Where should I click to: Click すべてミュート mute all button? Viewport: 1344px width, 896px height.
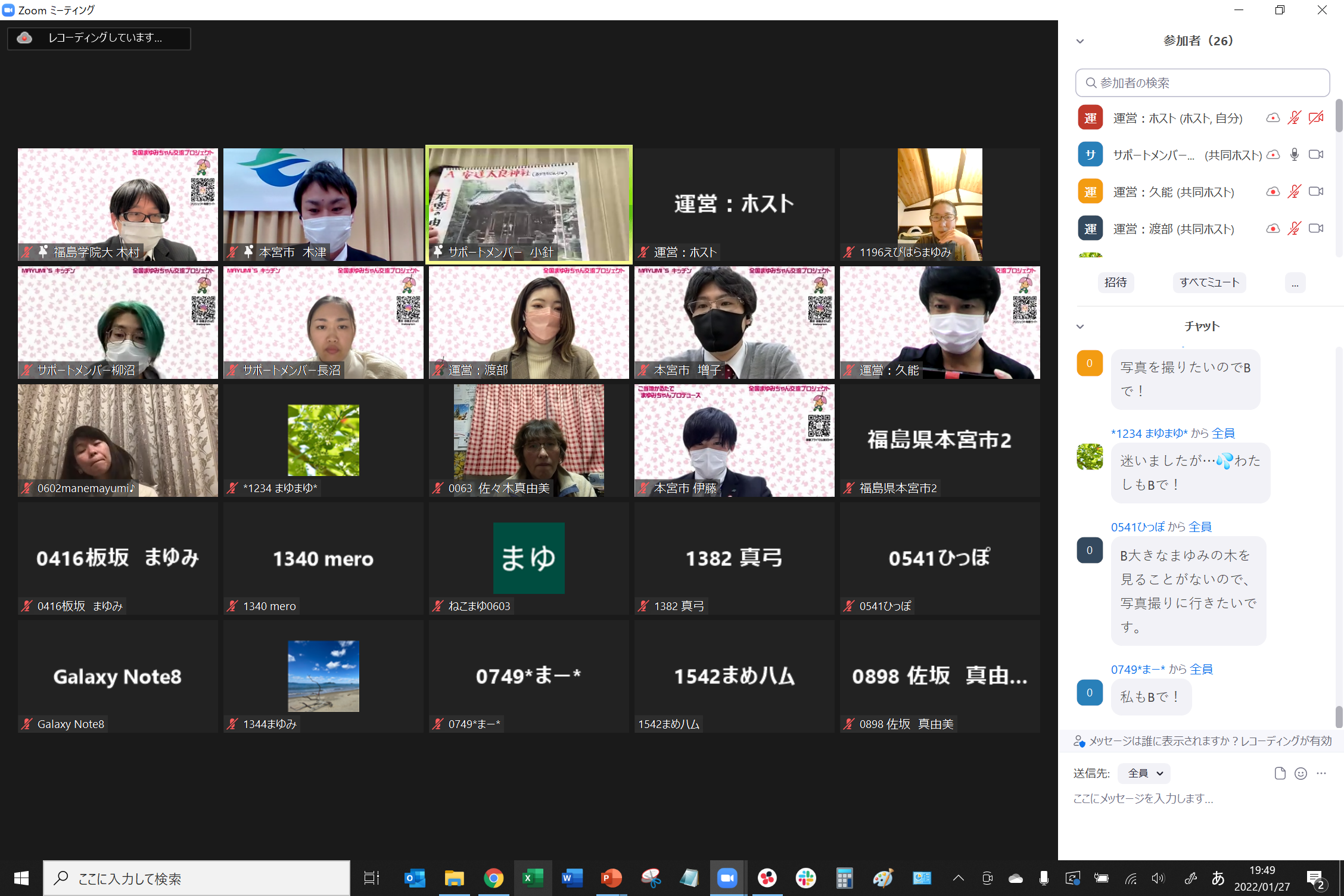1209,282
